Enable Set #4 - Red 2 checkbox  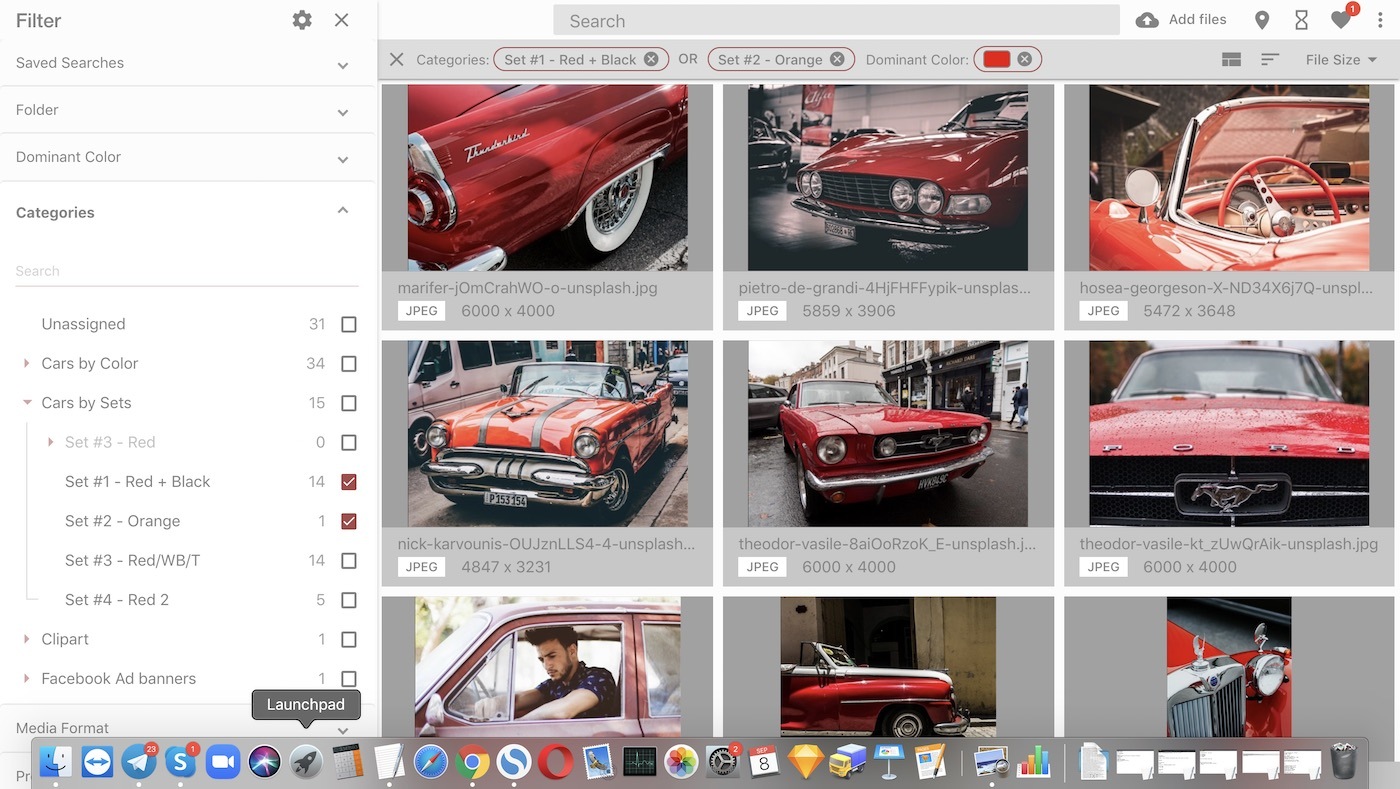[x=349, y=600]
